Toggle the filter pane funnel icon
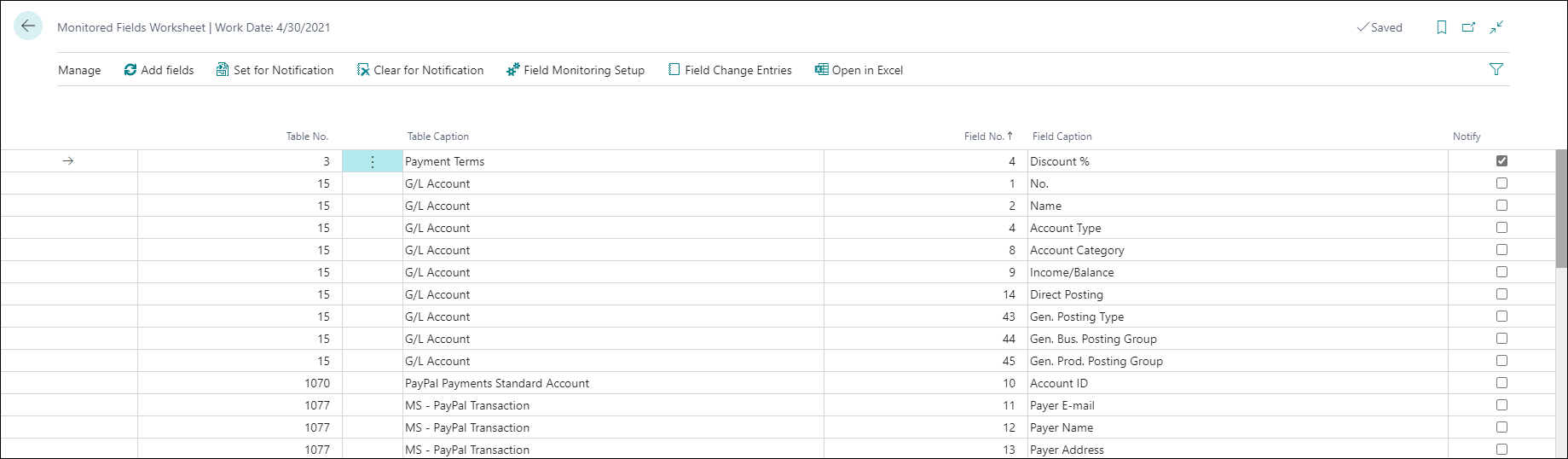 point(1496,69)
